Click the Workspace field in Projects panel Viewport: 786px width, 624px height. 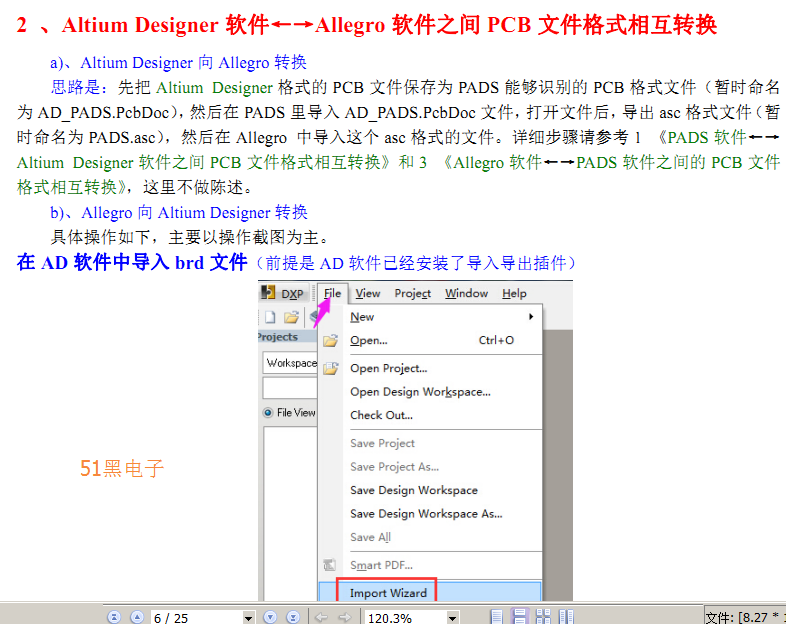tap(290, 363)
